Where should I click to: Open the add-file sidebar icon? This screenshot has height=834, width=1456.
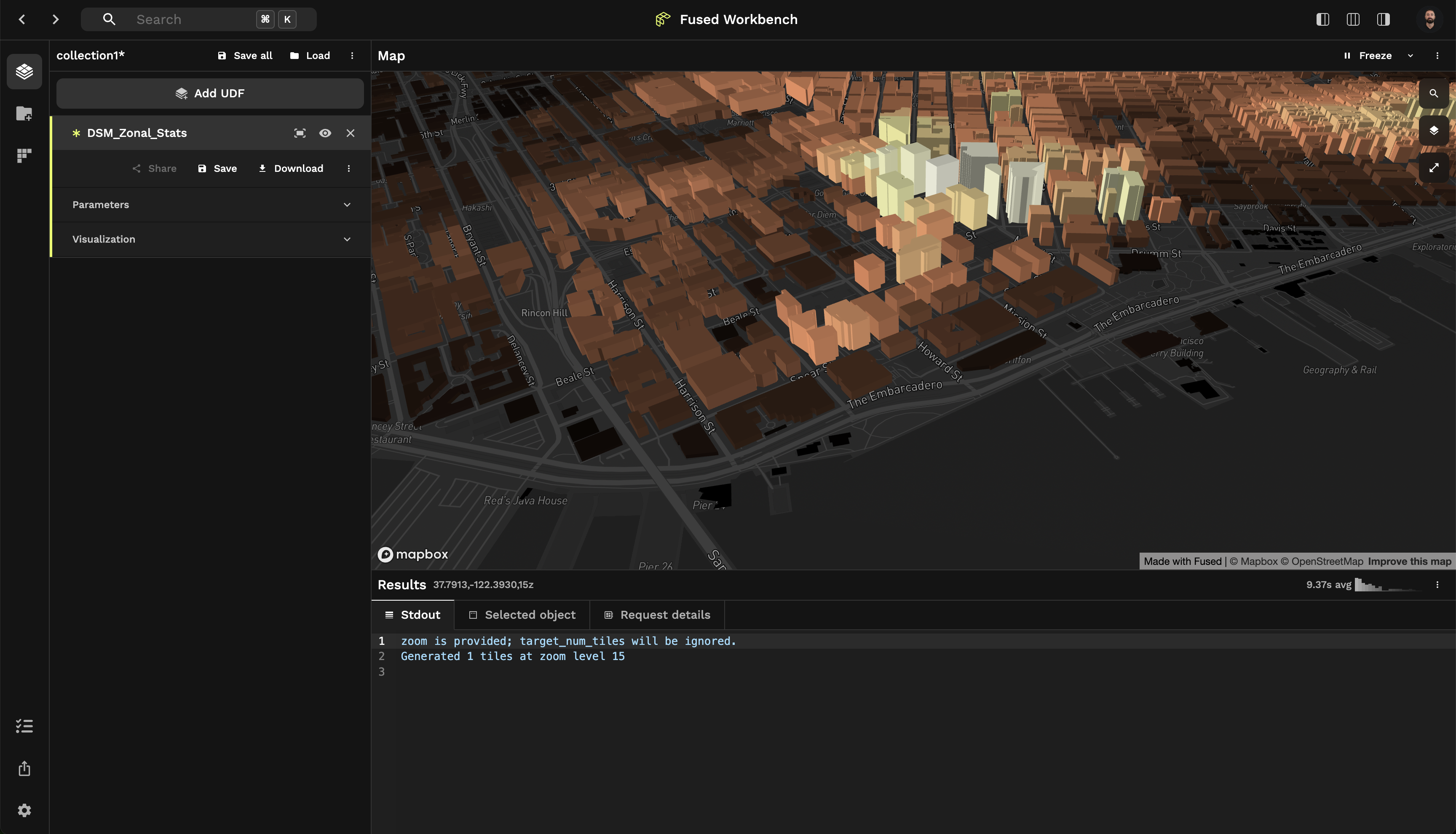click(x=24, y=113)
